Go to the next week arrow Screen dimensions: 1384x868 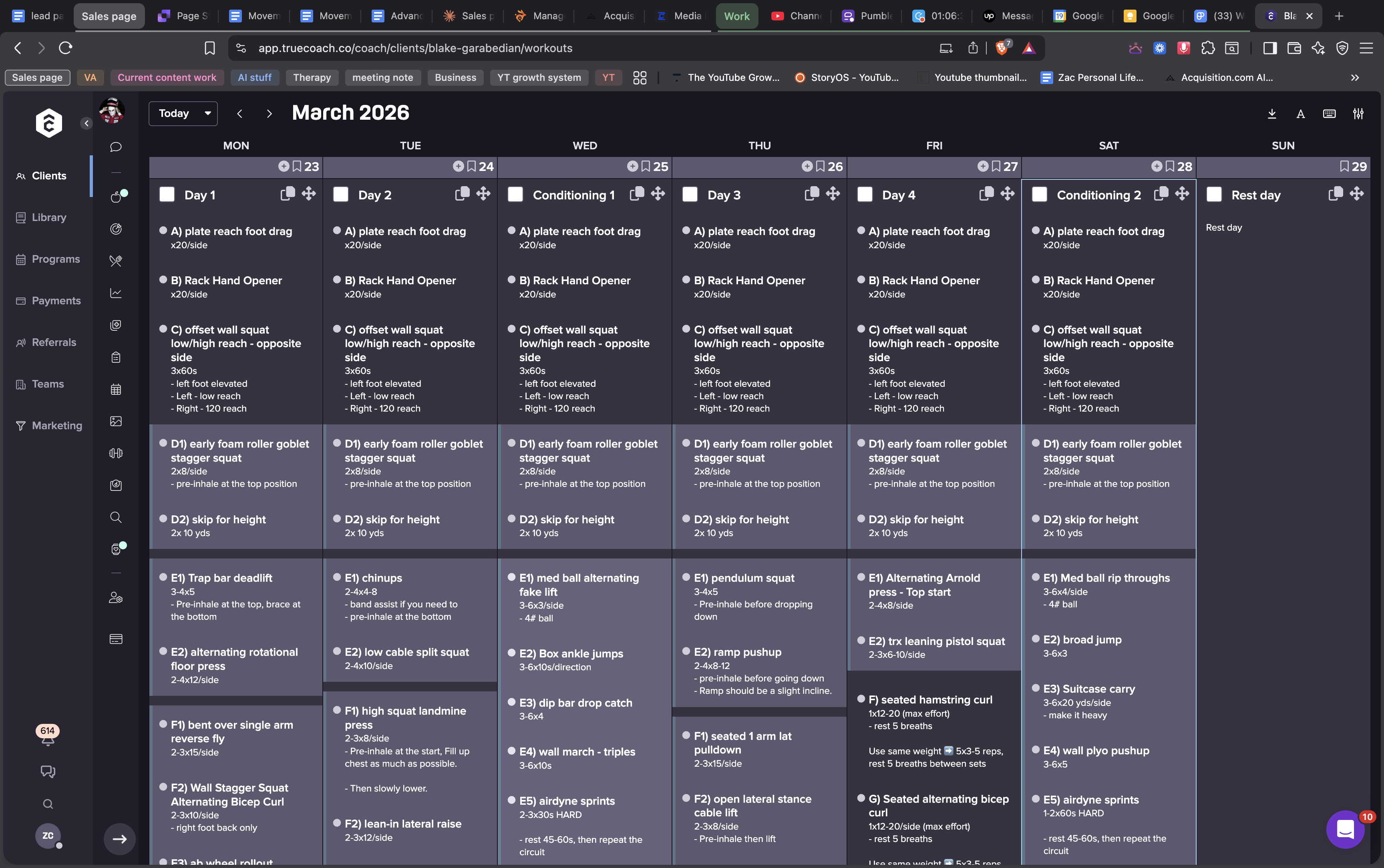click(x=269, y=114)
